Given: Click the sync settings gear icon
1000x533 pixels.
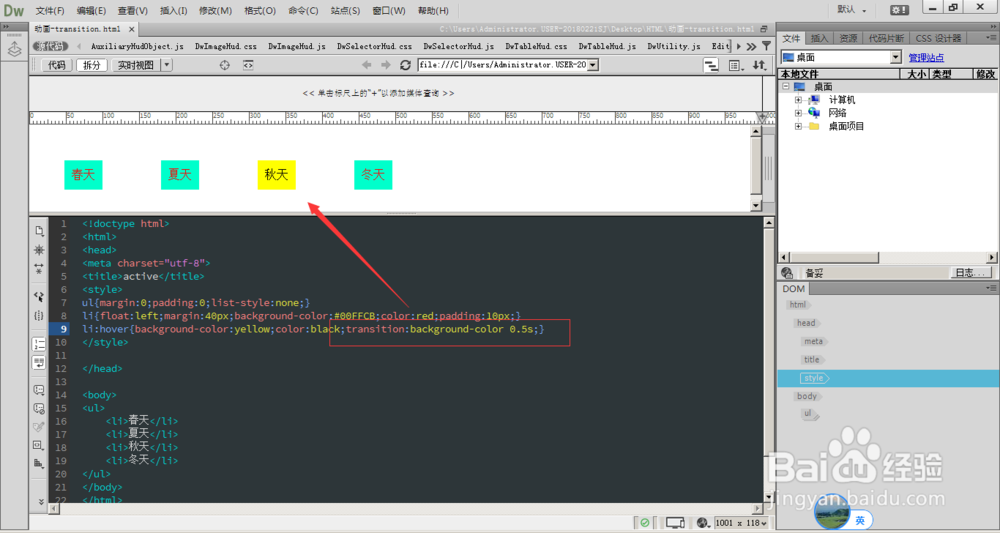Looking at the screenshot, I should 899,10.
